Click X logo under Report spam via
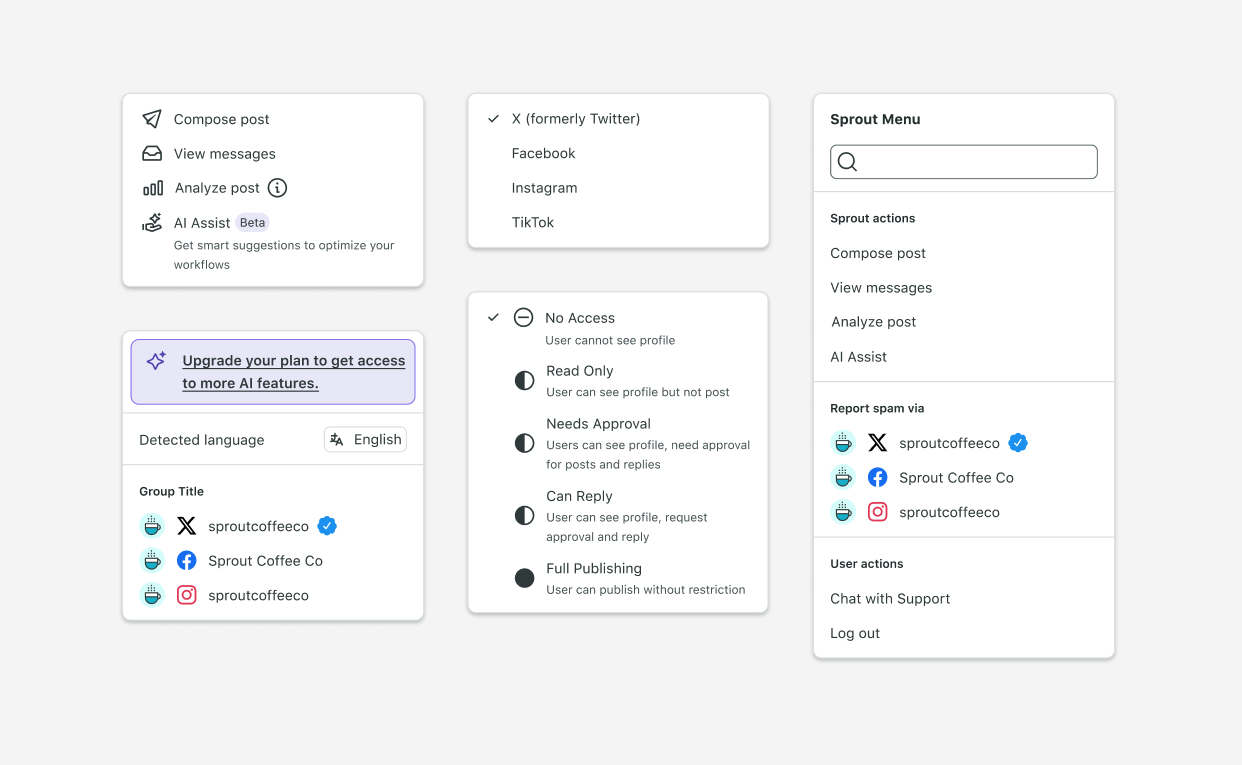1242x765 pixels. 878,443
